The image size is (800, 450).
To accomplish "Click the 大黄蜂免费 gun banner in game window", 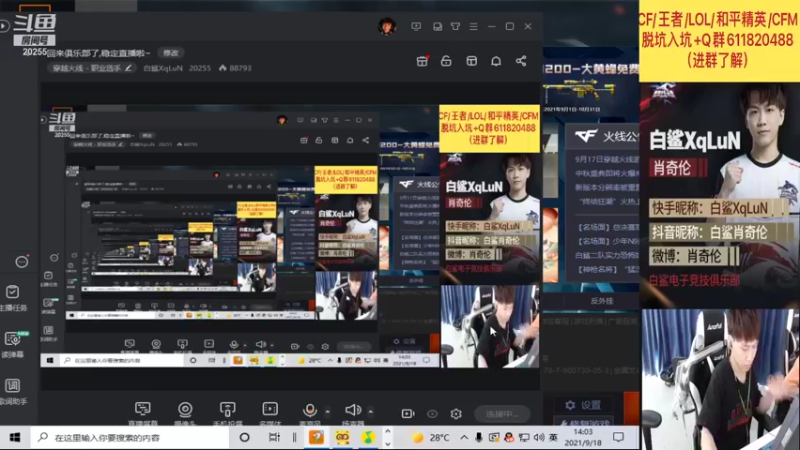I will point(591,82).
